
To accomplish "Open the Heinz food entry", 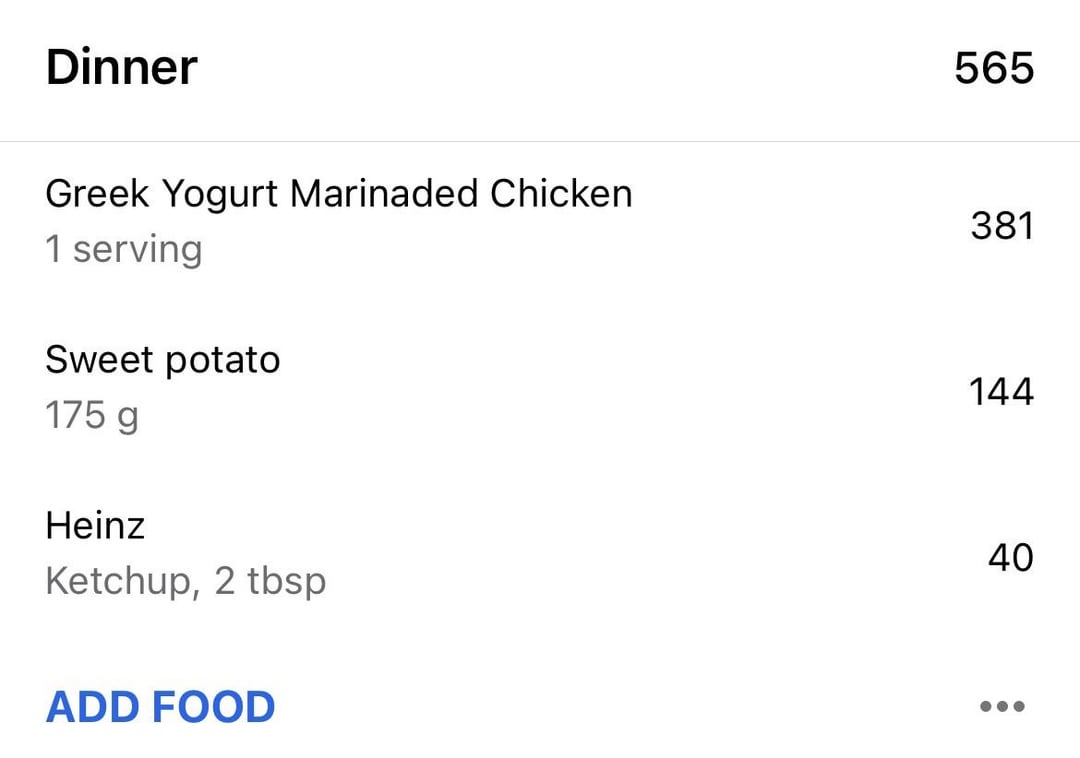I will tap(95, 526).
